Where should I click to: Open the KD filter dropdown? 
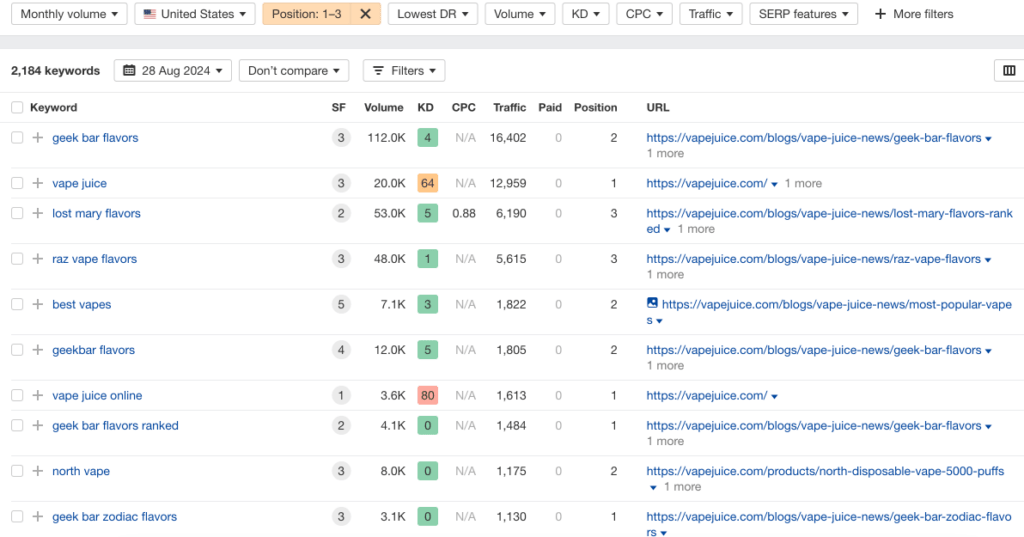coord(586,14)
